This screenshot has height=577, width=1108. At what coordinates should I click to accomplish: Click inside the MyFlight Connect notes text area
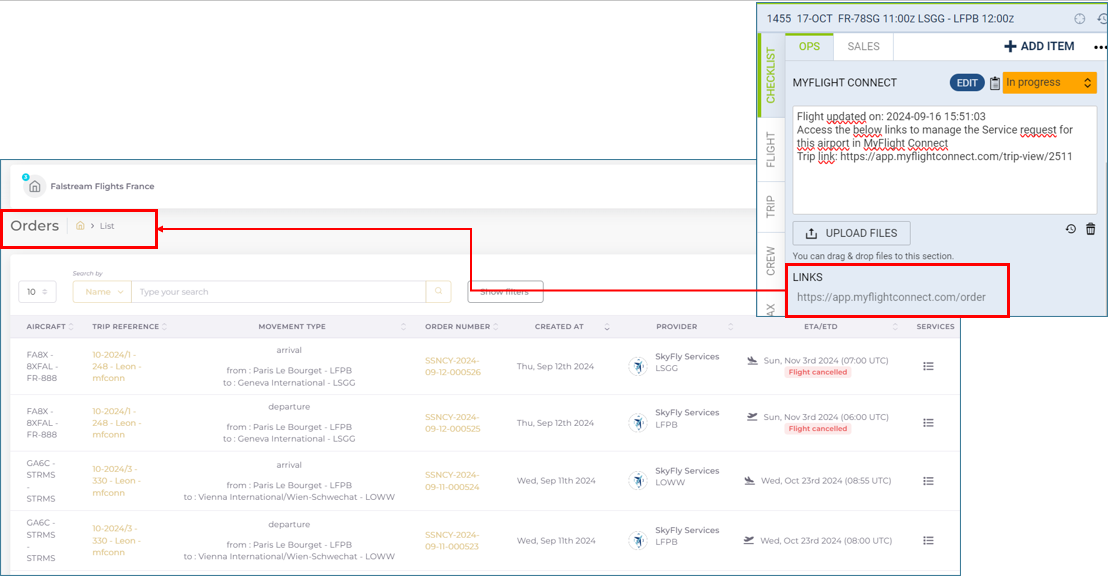pos(945,160)
